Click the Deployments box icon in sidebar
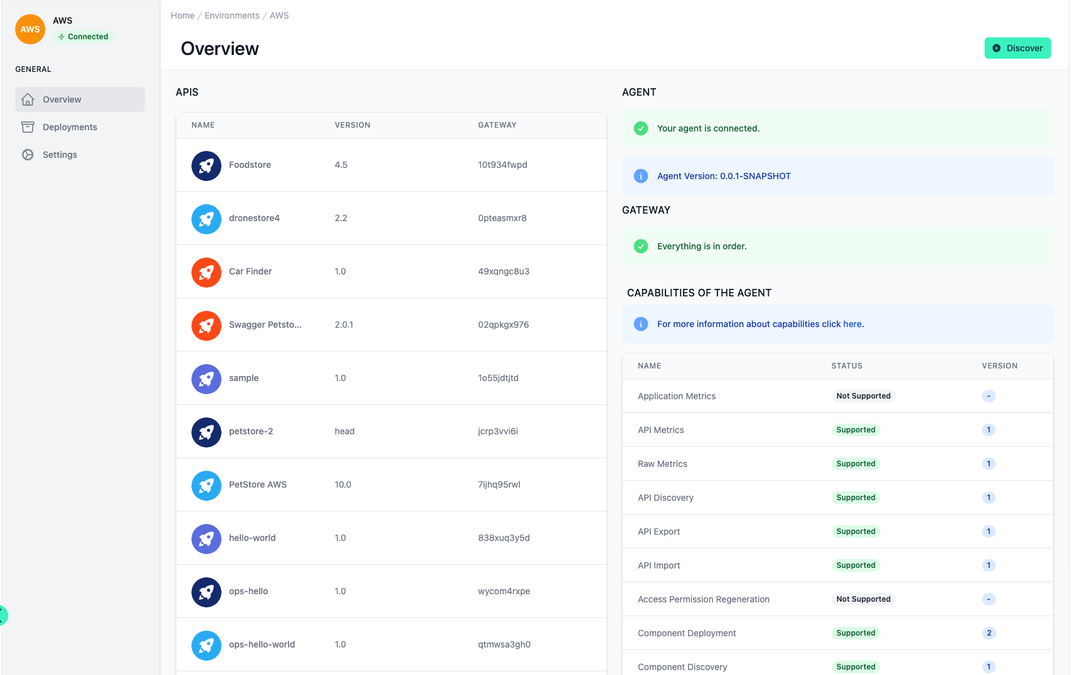This screenshot has height=675, width=1071. (x=29, y=127)
